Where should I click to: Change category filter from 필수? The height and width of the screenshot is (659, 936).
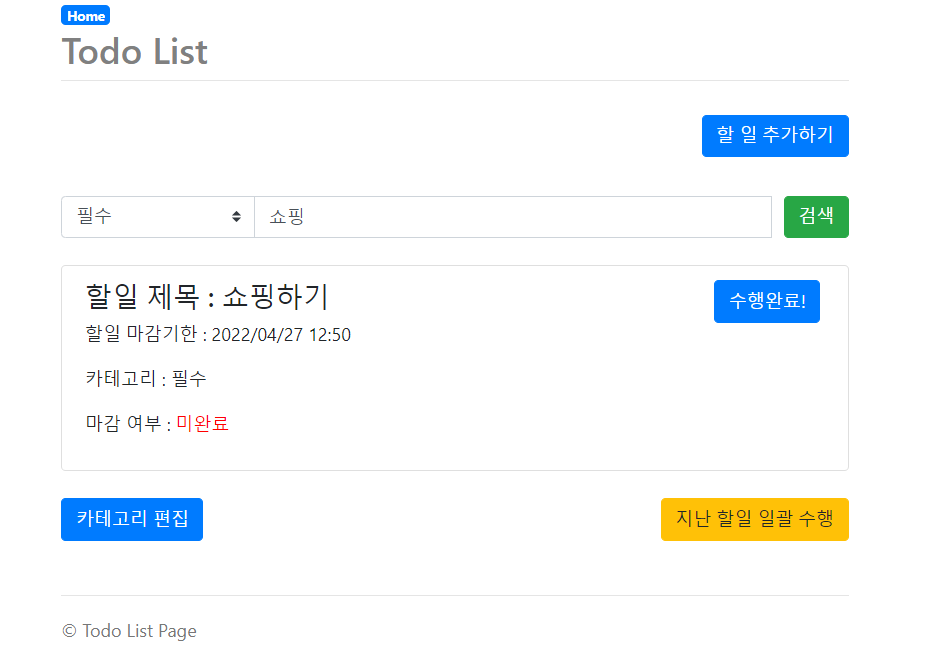point(157,216)
